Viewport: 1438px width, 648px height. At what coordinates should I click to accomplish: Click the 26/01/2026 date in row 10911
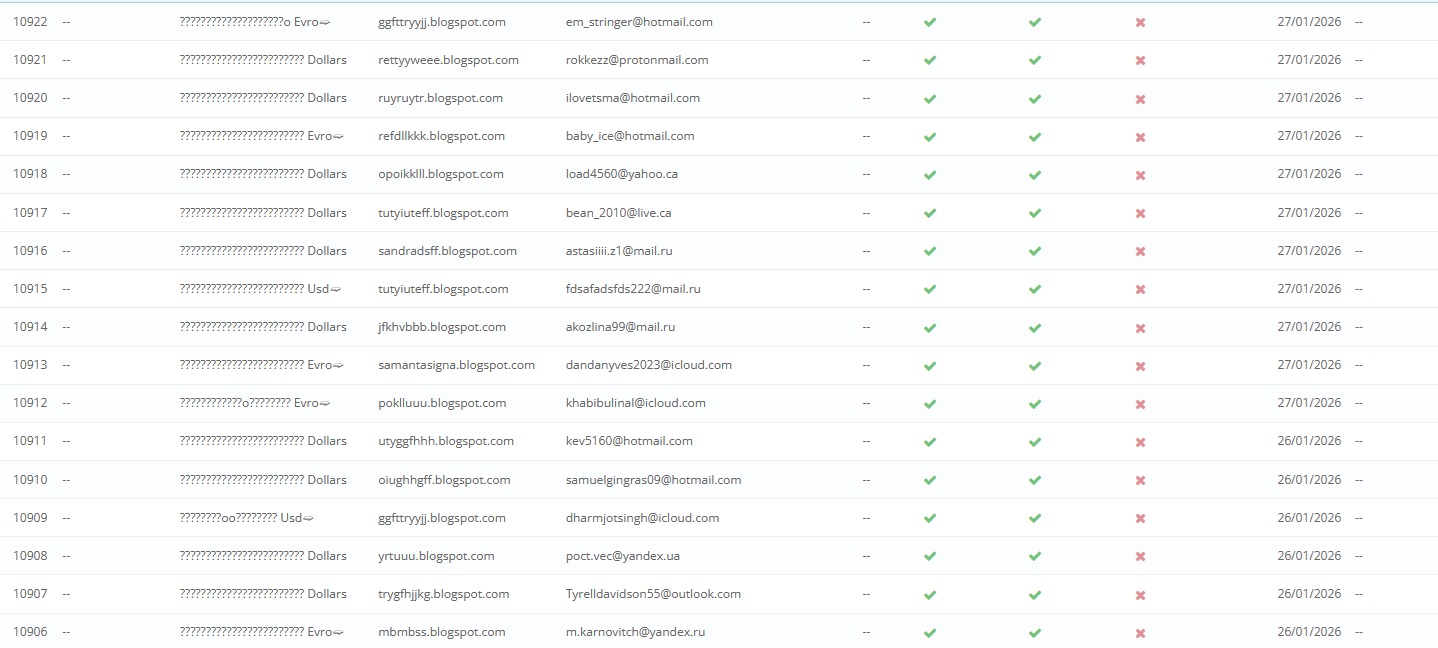1309,441
